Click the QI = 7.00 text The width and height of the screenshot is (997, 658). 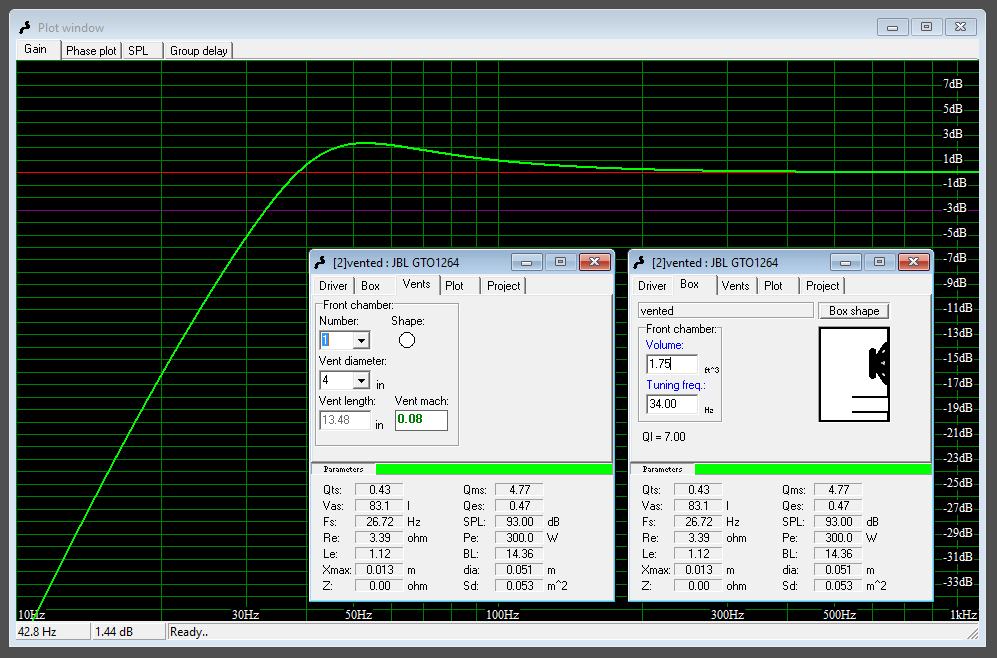664,437
